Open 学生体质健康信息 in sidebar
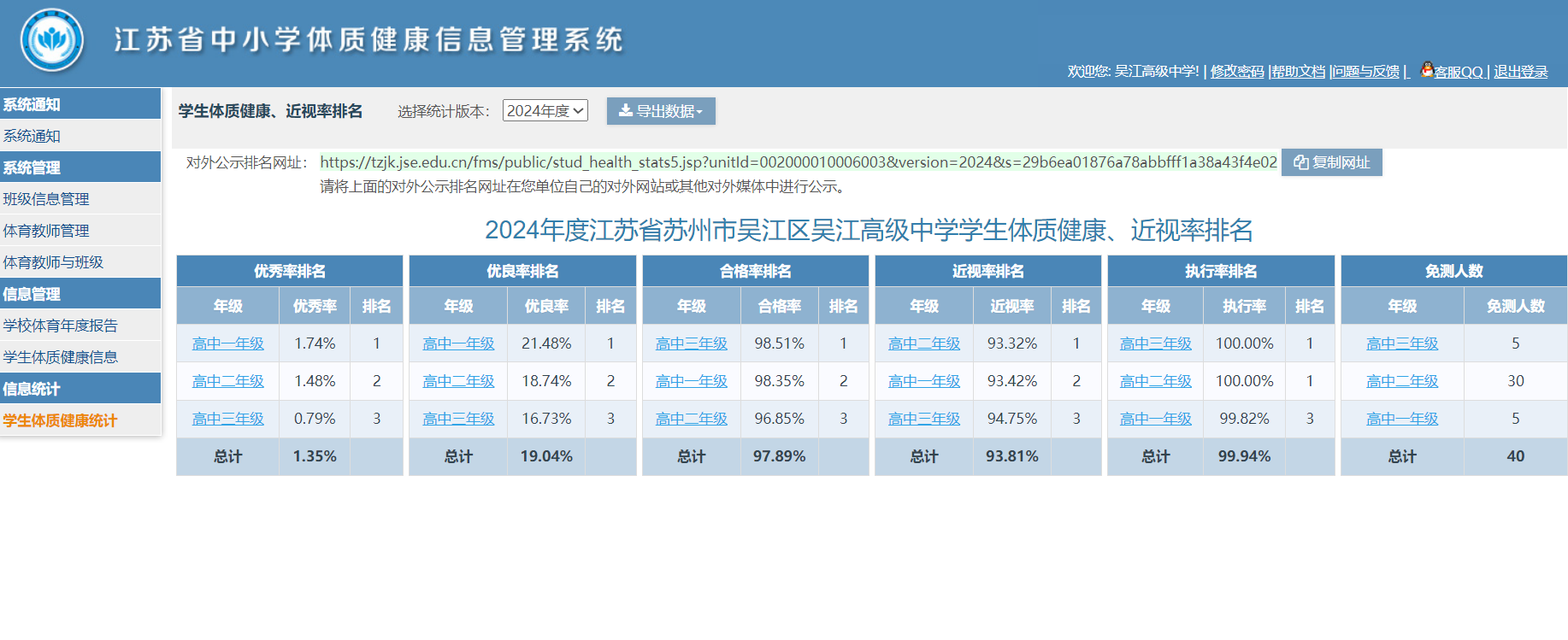The image size is (1568, 640). click(x=80, y=357)
